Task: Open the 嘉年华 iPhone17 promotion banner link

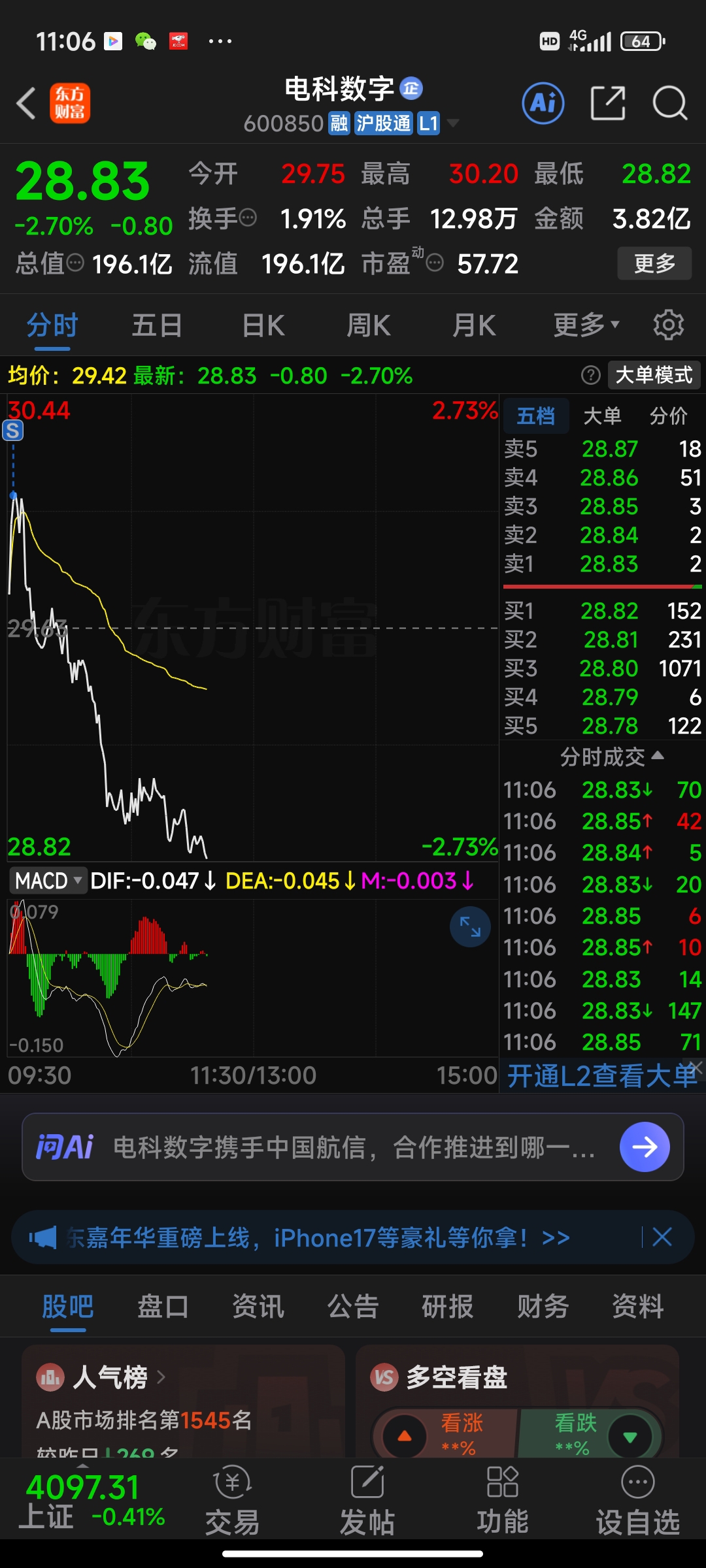Action: [x=318, y=1237]
